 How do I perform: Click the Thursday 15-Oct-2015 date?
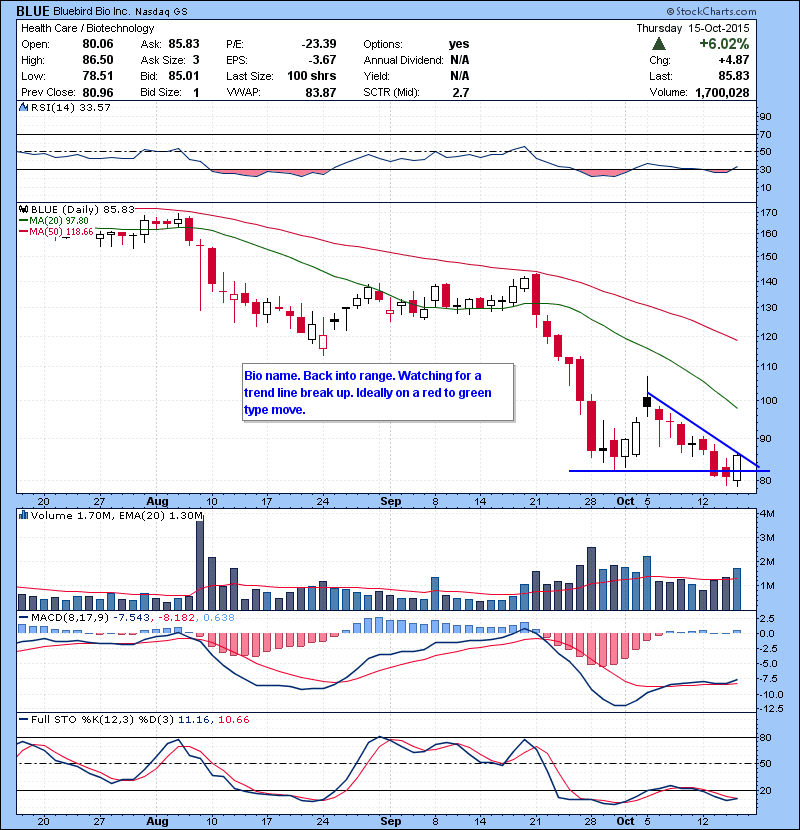click(x=693, y=28)
